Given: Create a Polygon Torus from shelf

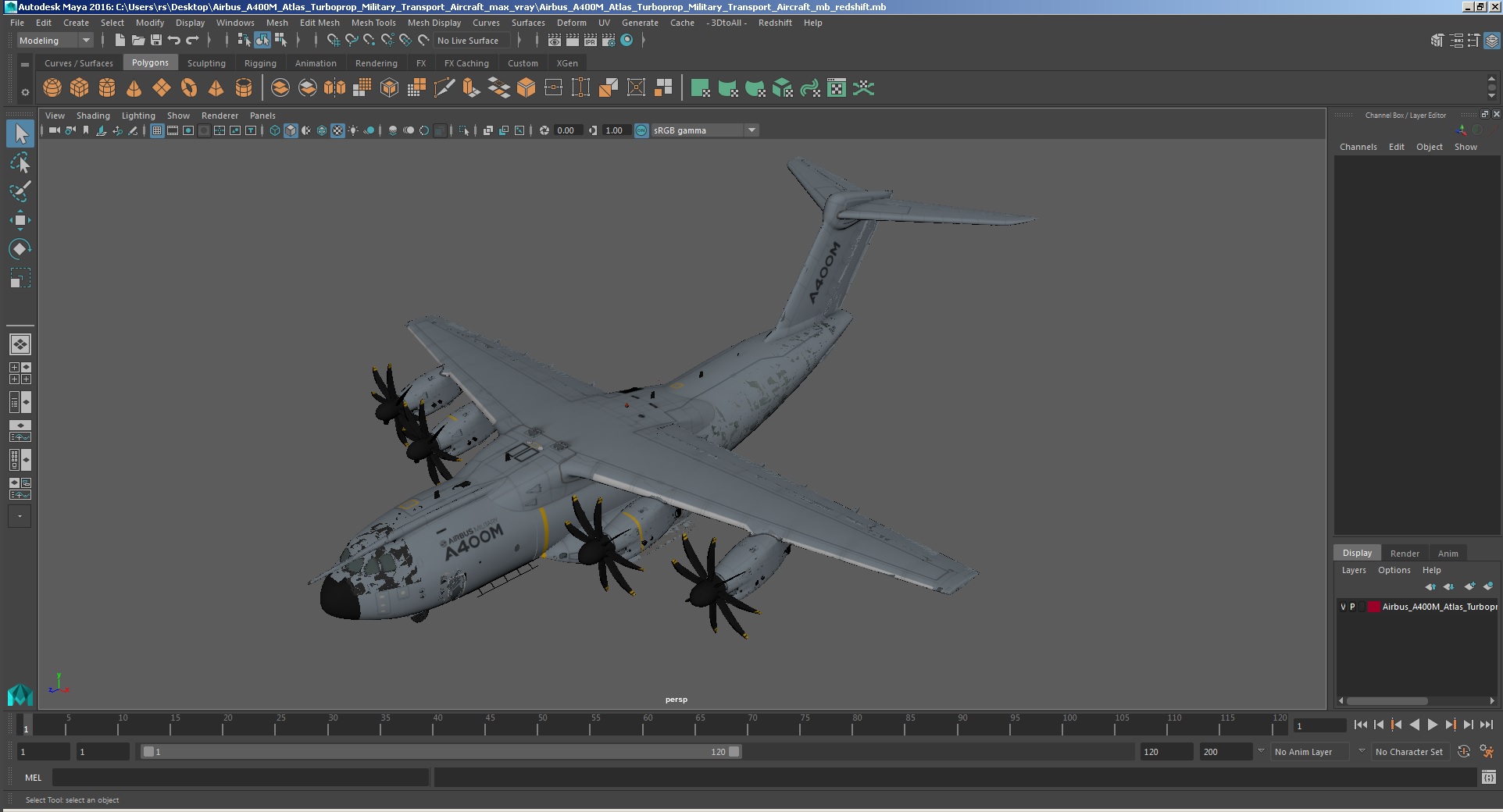Looking at the screenshot, I should [189, 88].
